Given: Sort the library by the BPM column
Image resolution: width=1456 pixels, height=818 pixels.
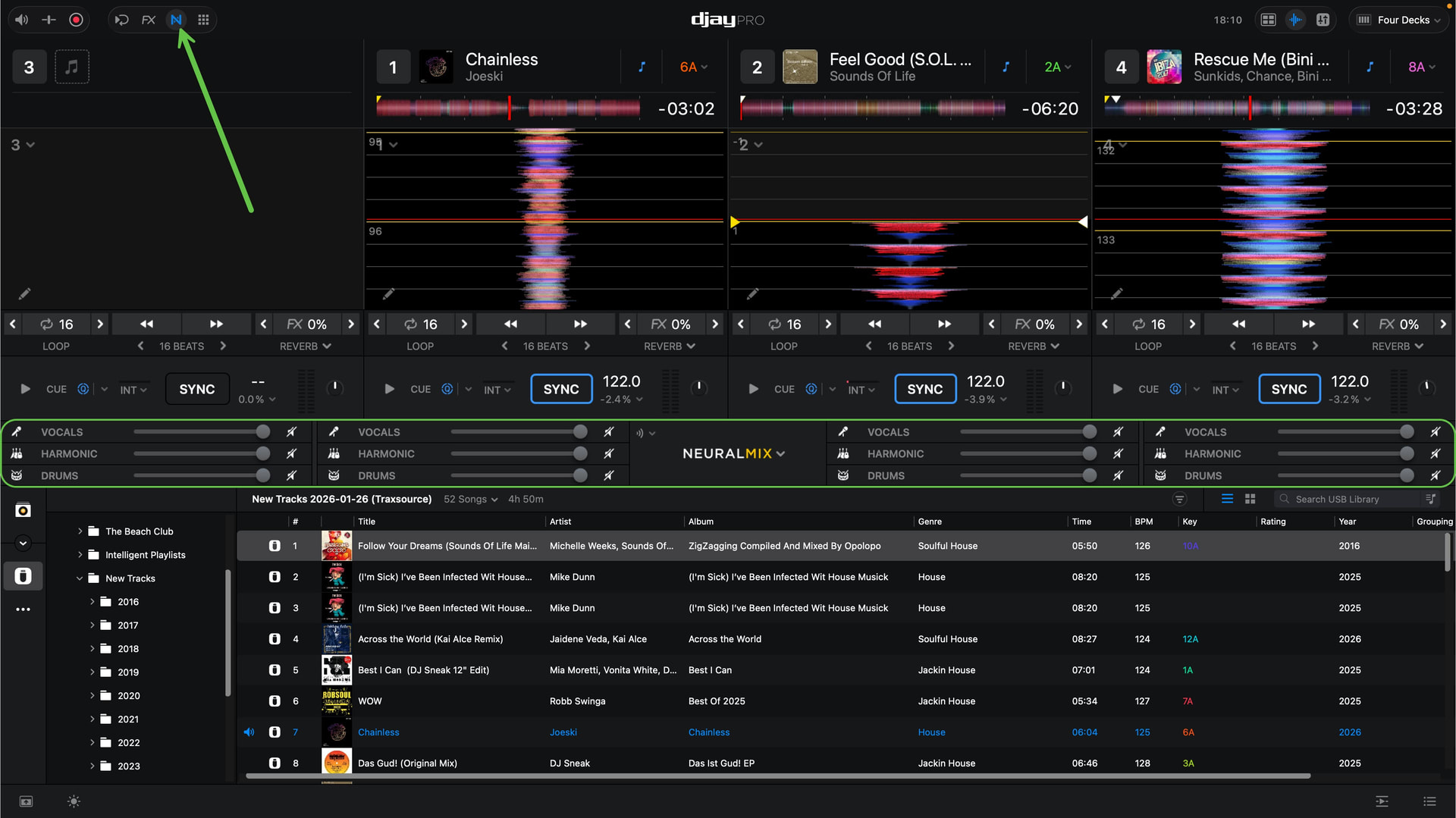Looking at the screenshot, I should (x=1144, y=522).
